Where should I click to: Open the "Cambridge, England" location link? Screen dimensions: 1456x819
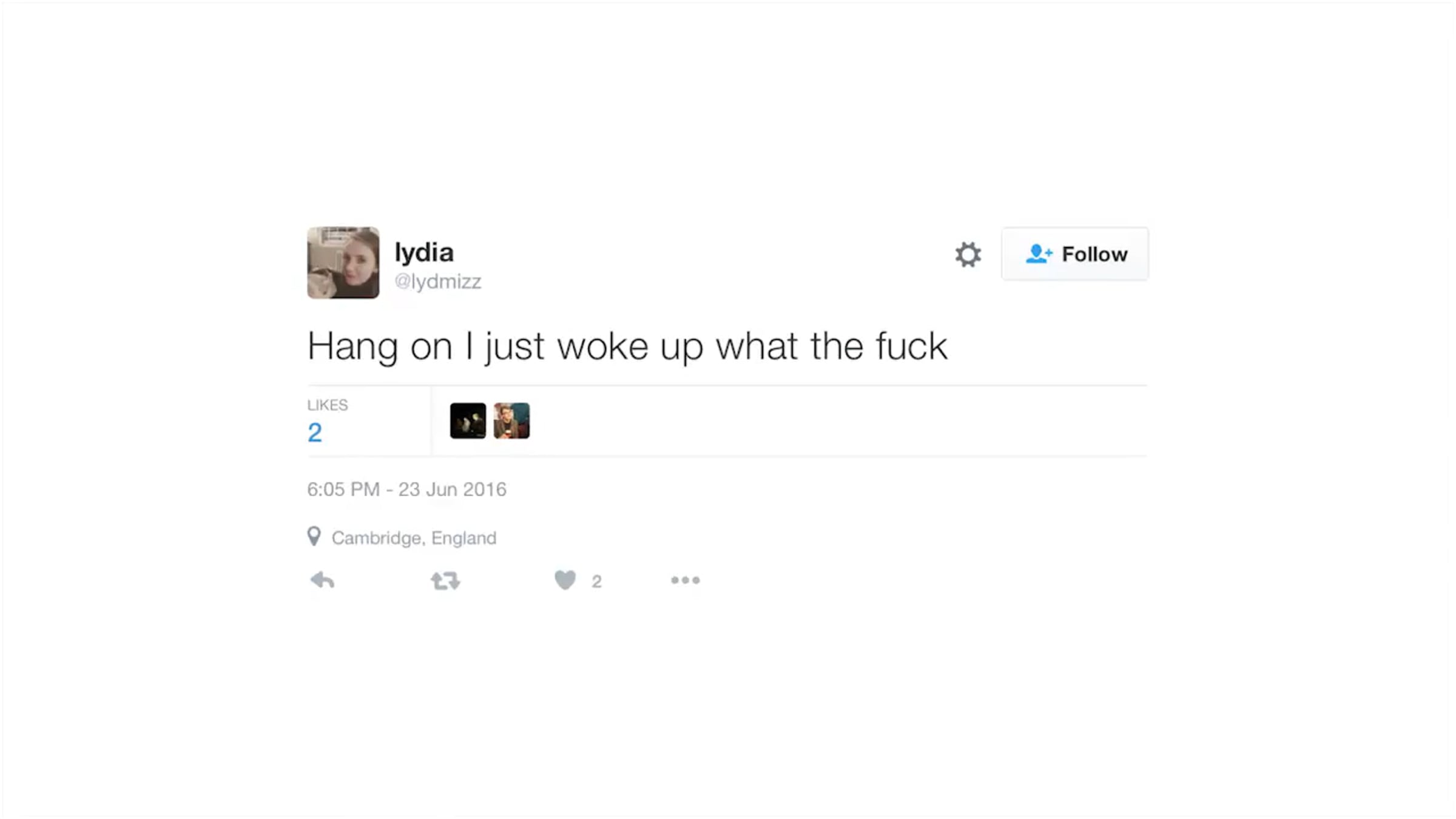click(x=414, y=538)
